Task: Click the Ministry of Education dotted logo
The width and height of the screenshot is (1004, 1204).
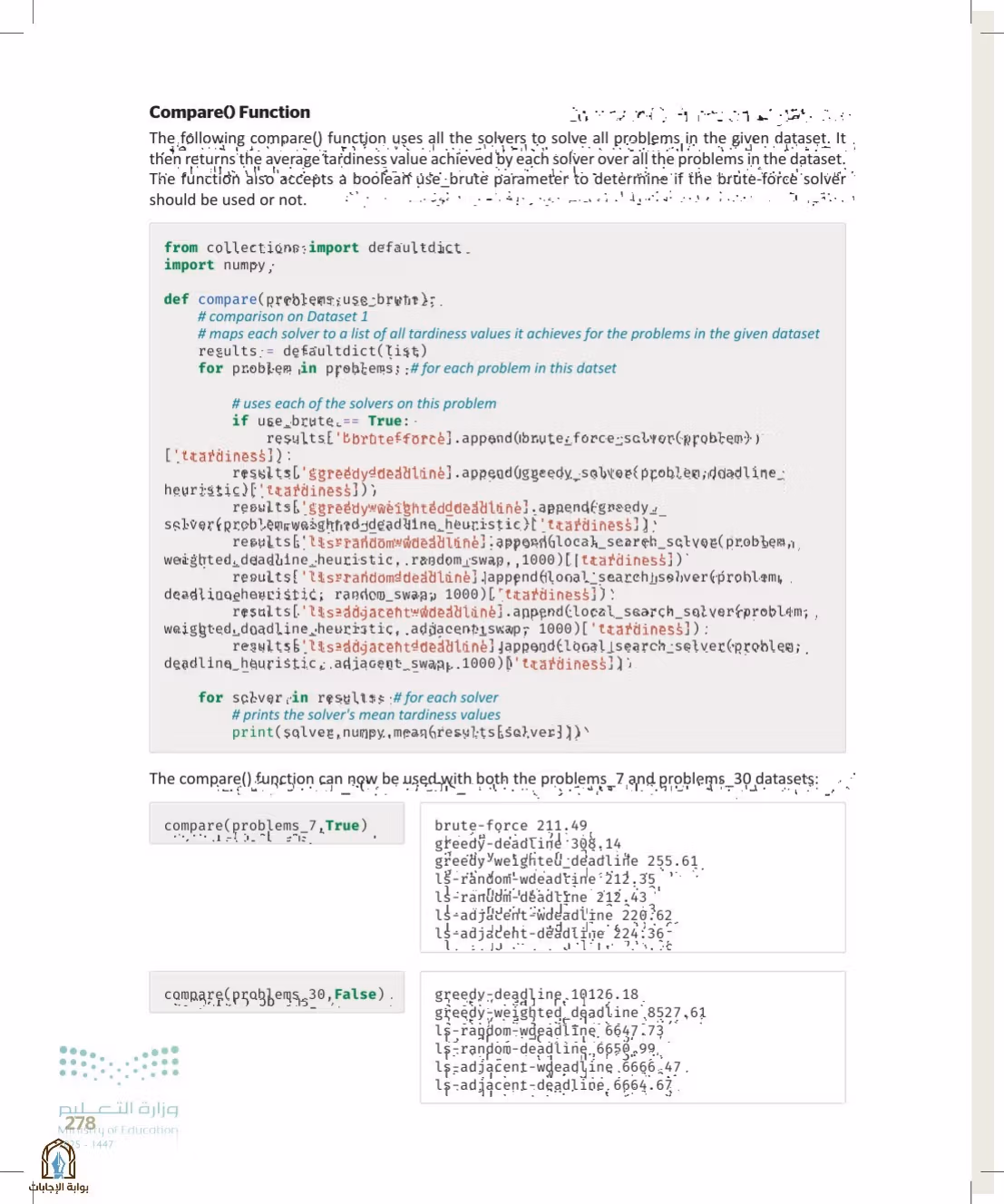Action: coord(119,1064)
